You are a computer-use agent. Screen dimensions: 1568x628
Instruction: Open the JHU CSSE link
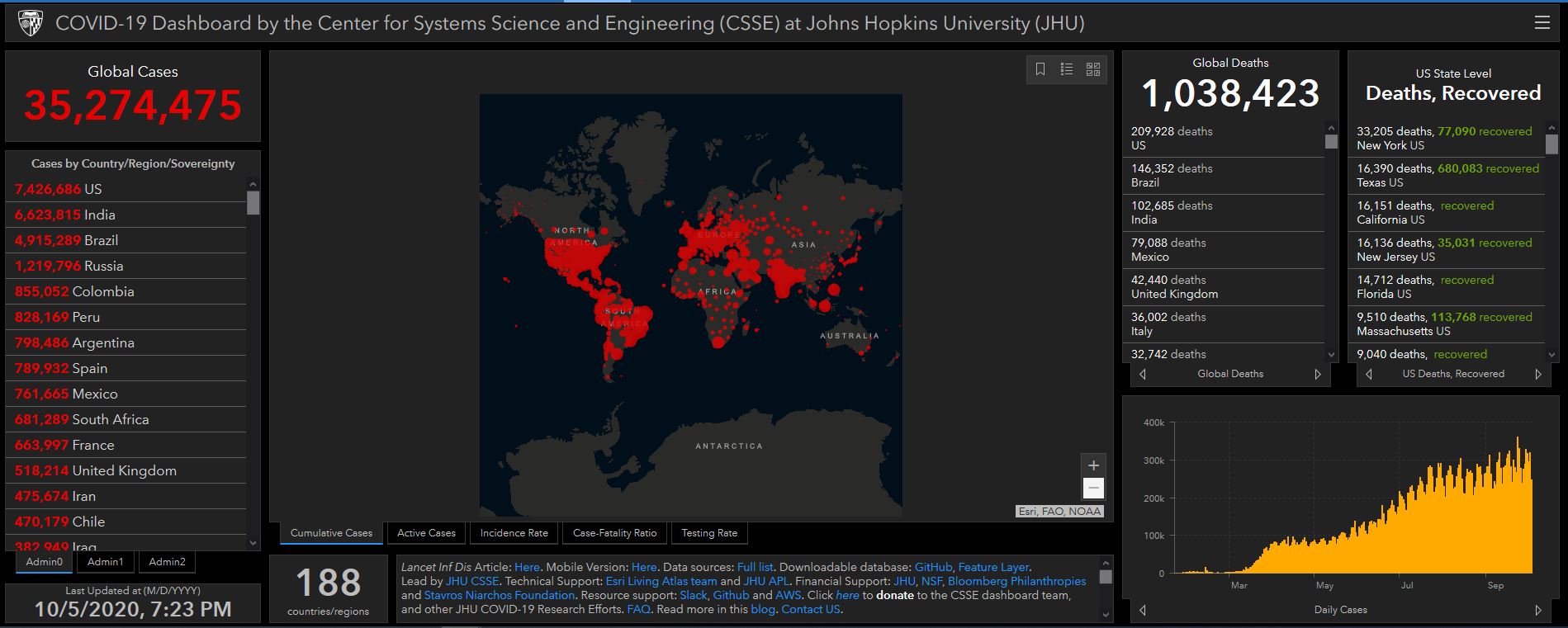point(472,581)
